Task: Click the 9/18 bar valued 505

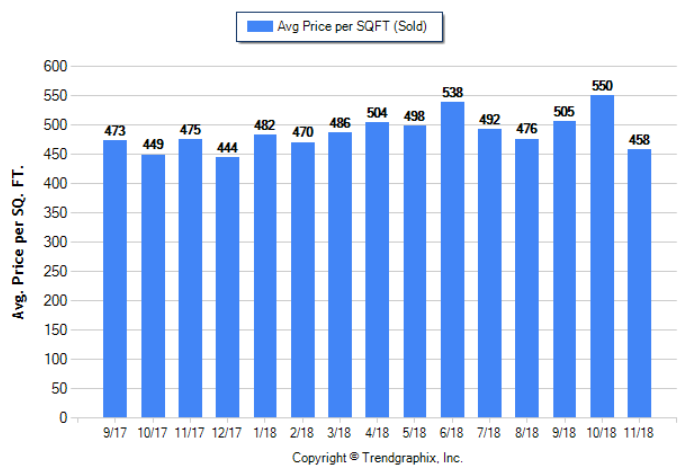Action: click(x=565, y=269)
